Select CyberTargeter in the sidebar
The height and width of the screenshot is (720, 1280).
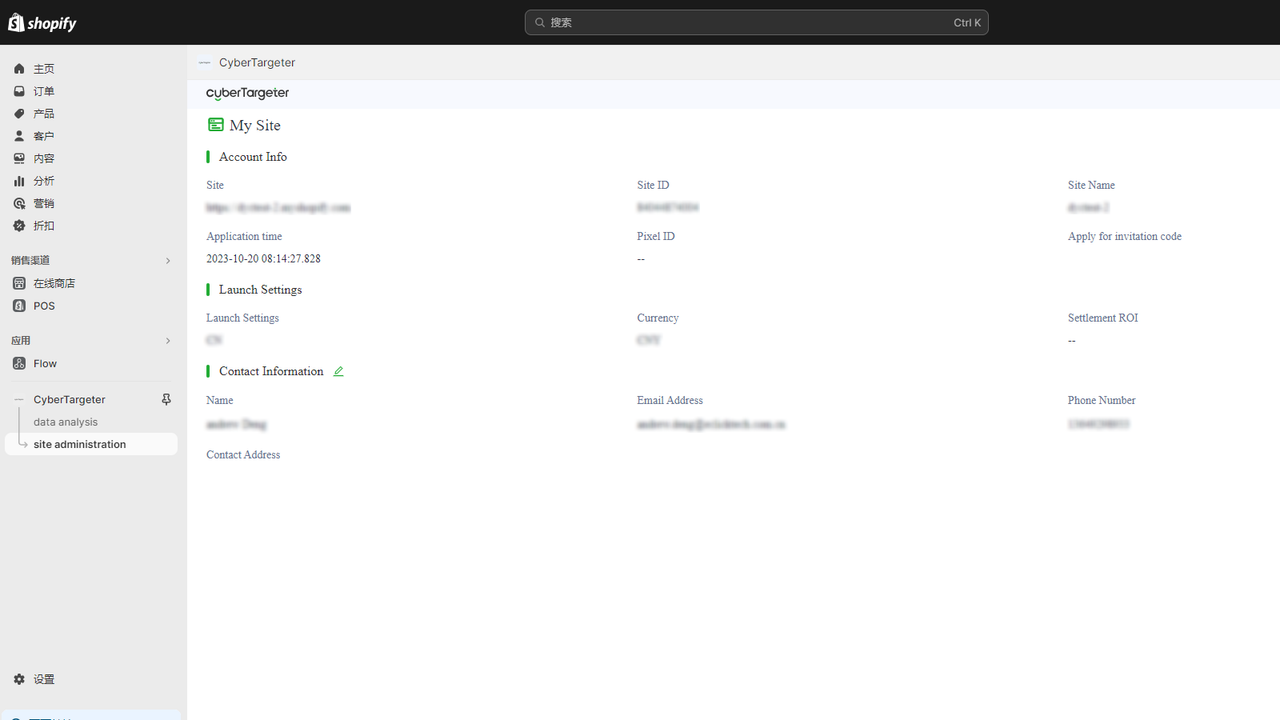coord(69,400)
